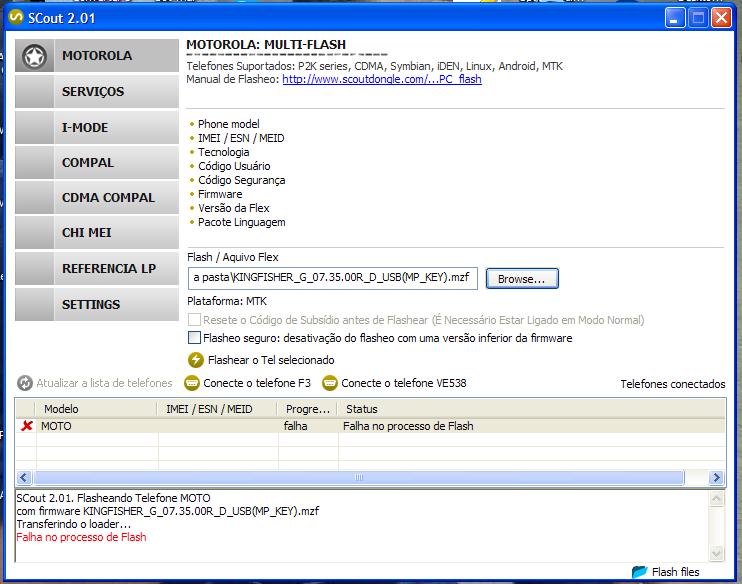The image size is (742, 584).
Task: Click 'Transferindo o loader...' log line
Action: pyautogui.click(x=74, y=524)
